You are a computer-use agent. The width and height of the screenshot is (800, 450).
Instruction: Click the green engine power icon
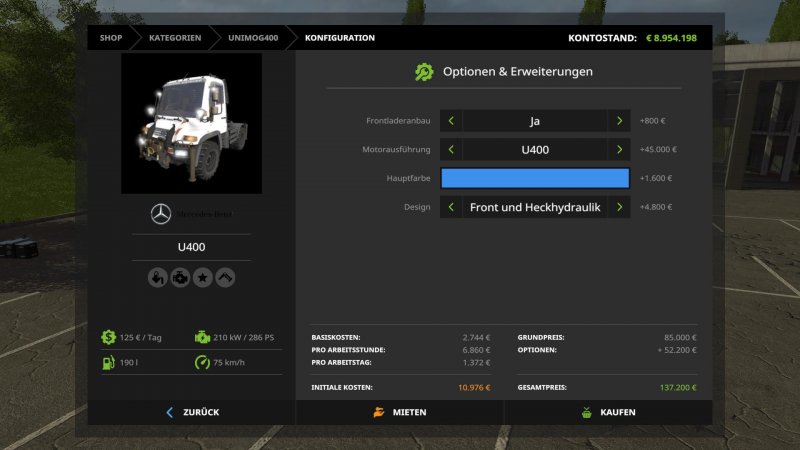click(x=202, y=337)
